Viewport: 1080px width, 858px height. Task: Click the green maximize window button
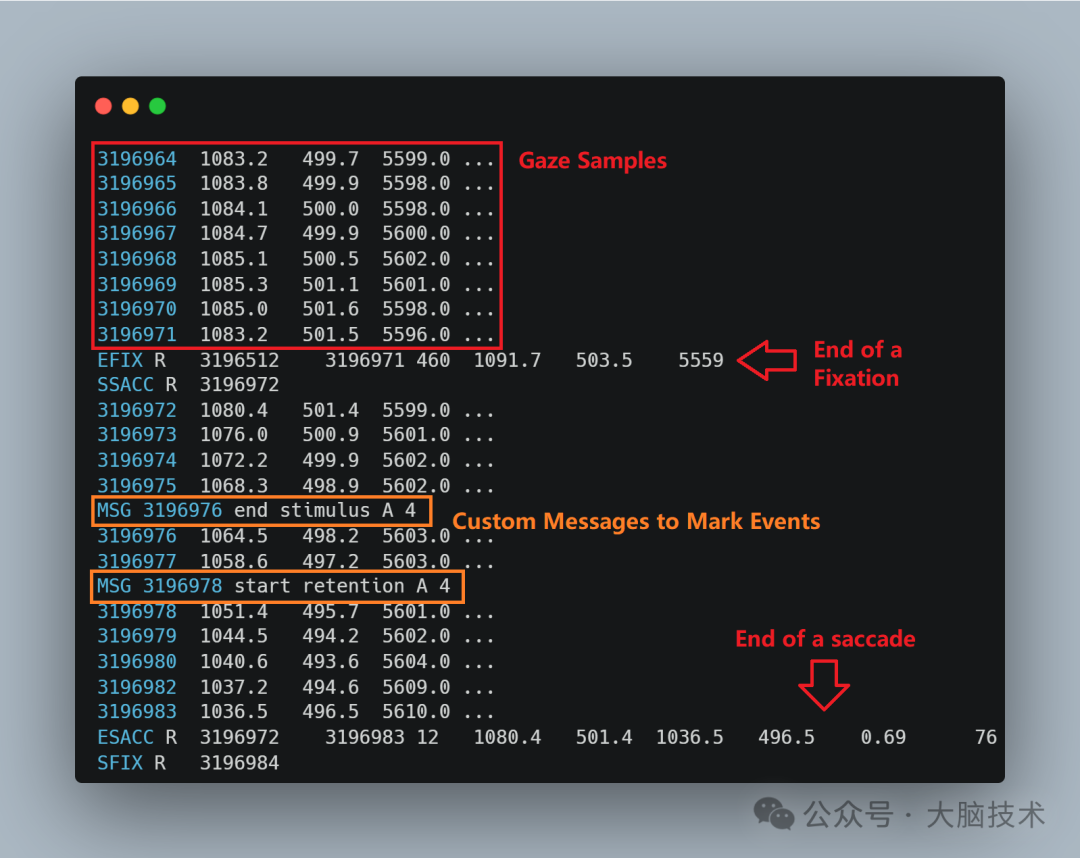[x=157, y=106]
